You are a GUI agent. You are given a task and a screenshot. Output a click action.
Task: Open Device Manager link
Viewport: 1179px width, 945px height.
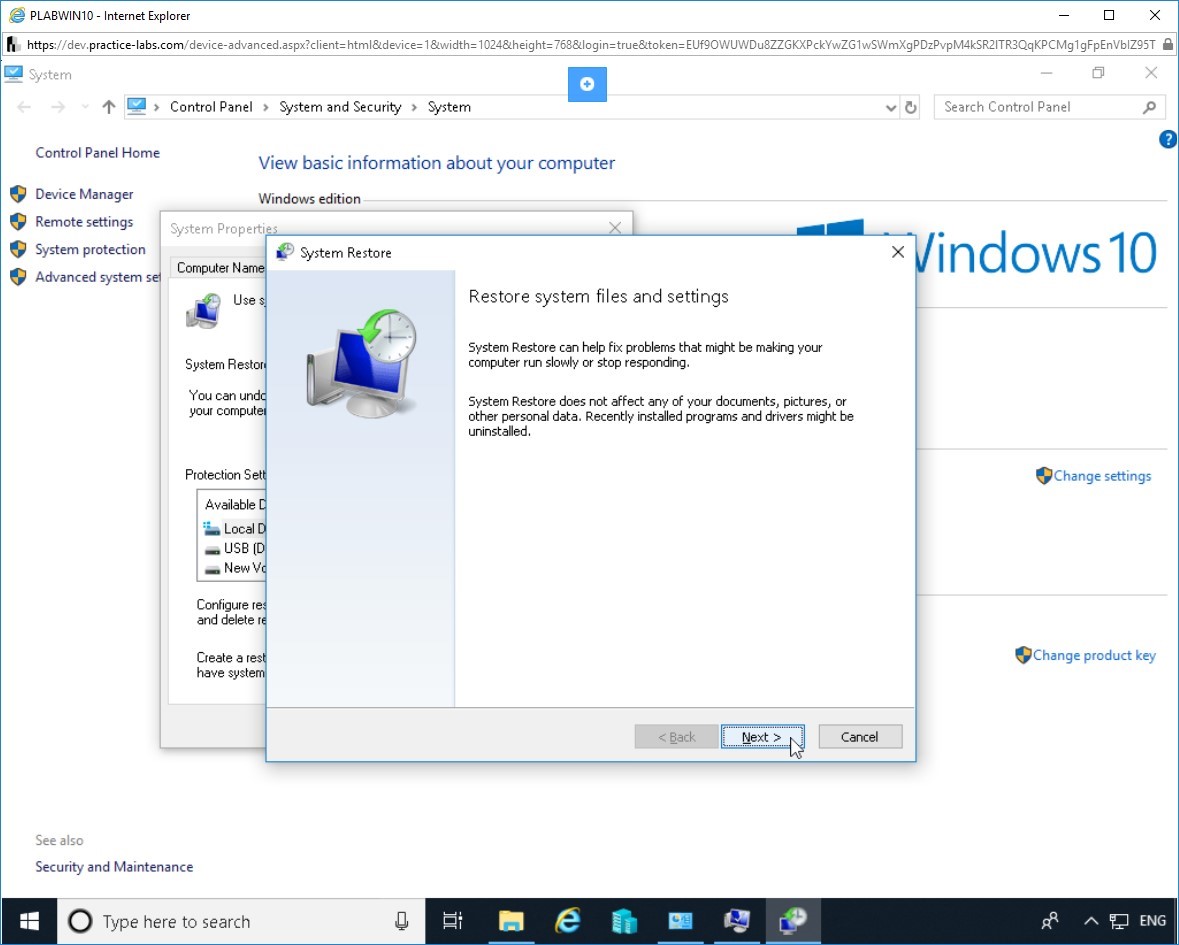click(84, 194)
